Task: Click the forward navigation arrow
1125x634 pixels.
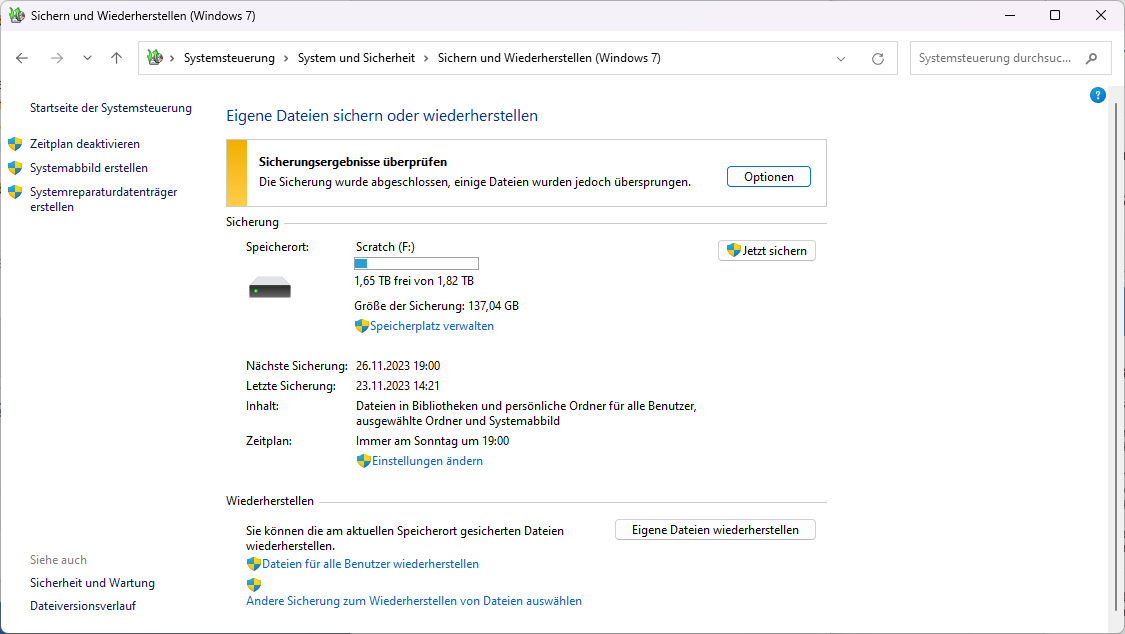Action: (x=57, y=58)
